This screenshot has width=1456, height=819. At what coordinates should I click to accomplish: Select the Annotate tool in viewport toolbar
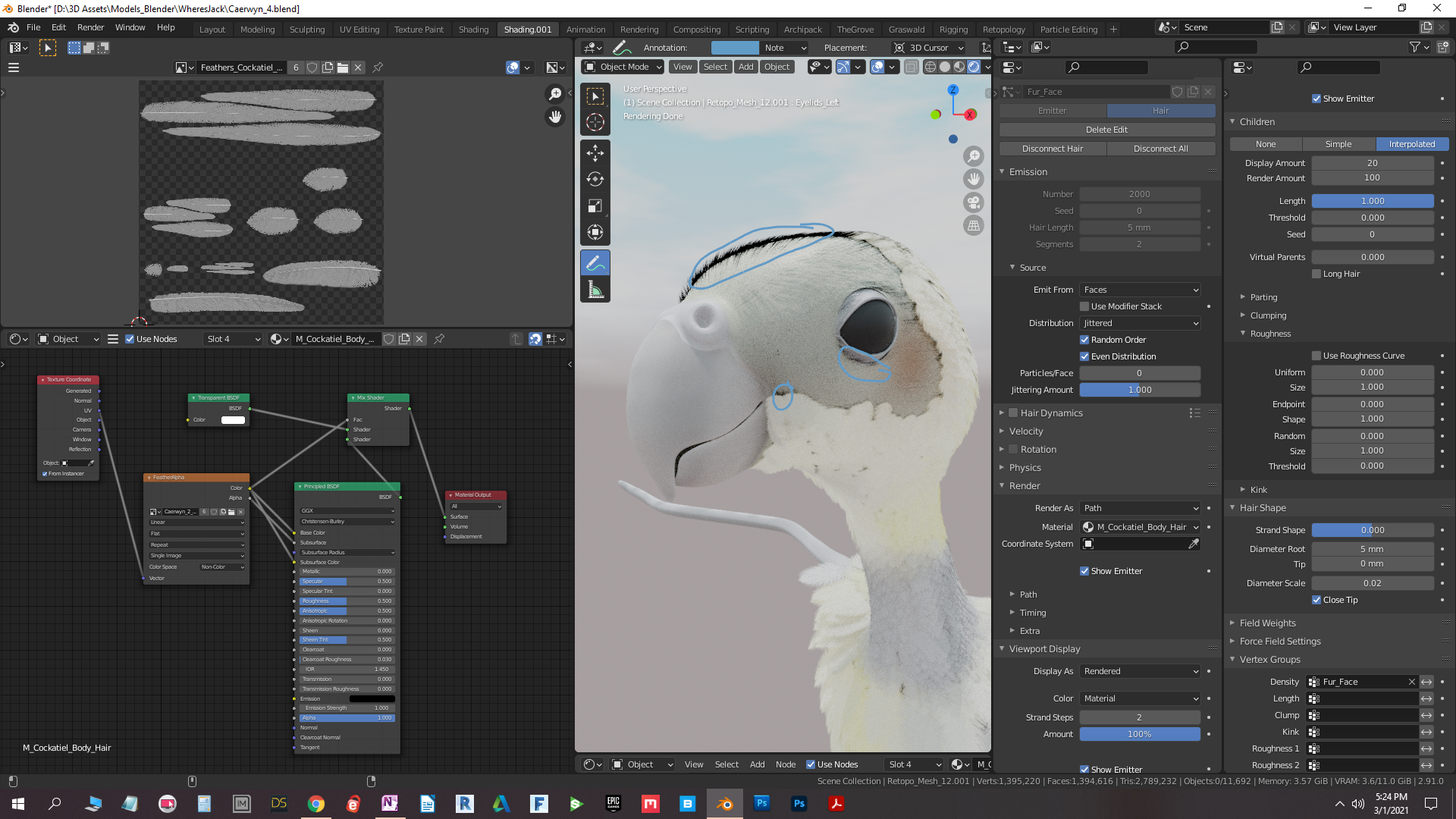595,263
